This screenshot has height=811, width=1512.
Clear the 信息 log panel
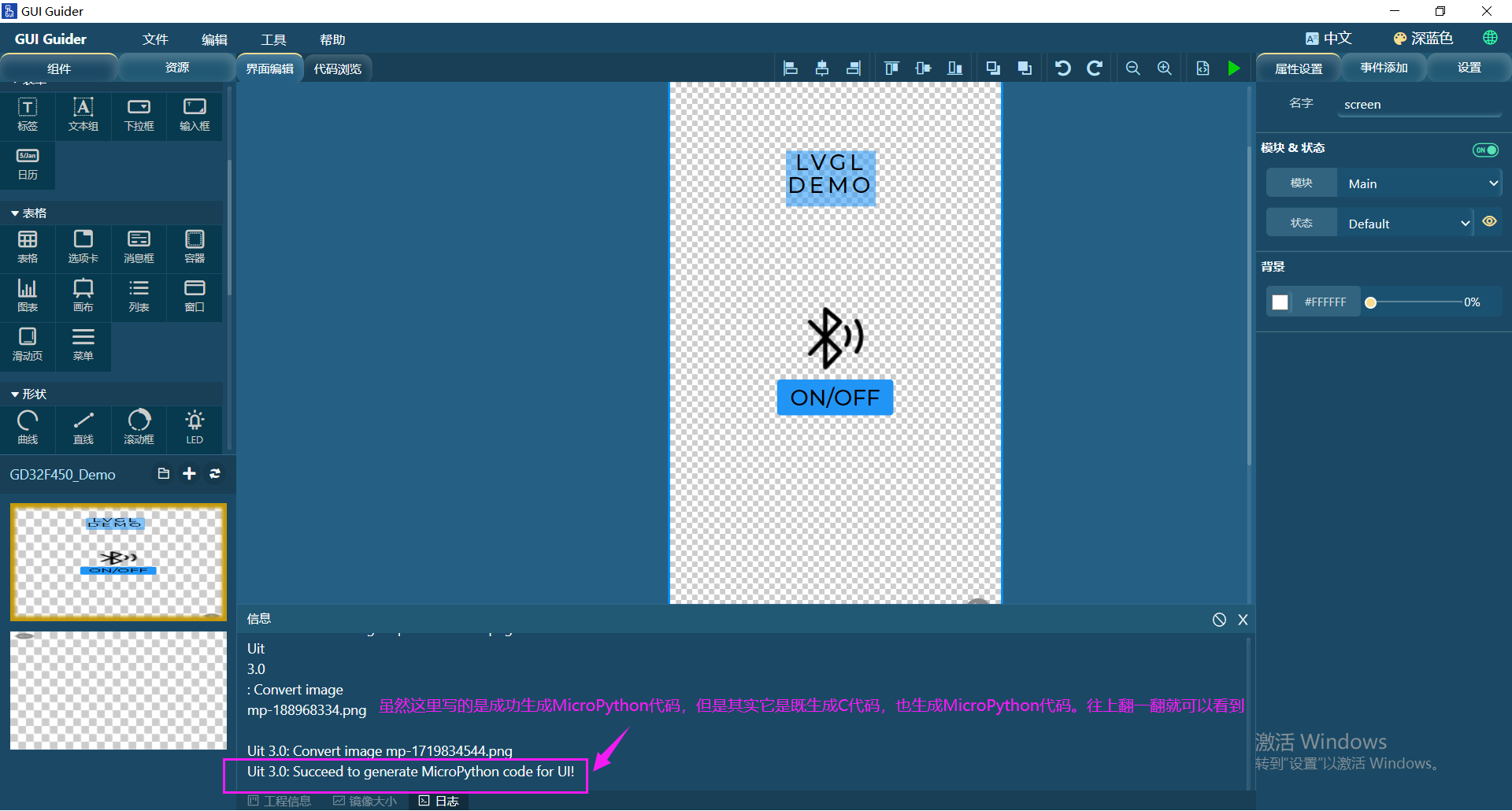[x=1219, y=620]
